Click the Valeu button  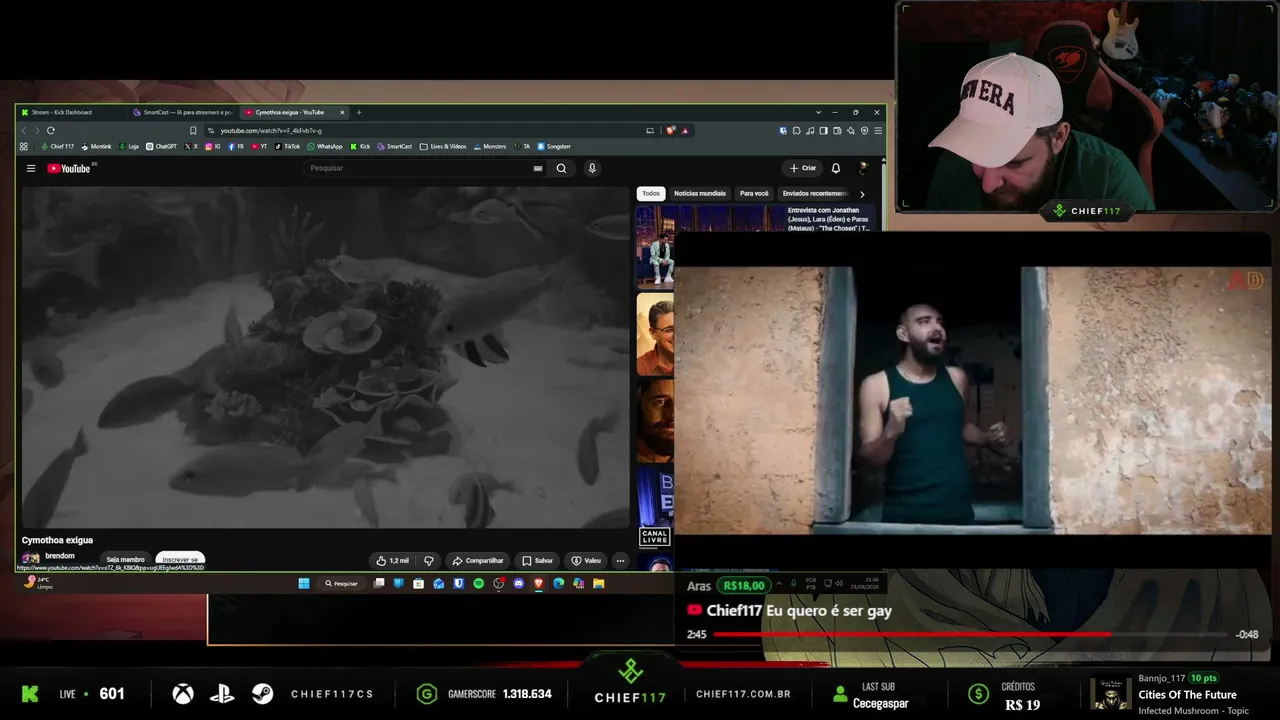[x=587, y=561]
